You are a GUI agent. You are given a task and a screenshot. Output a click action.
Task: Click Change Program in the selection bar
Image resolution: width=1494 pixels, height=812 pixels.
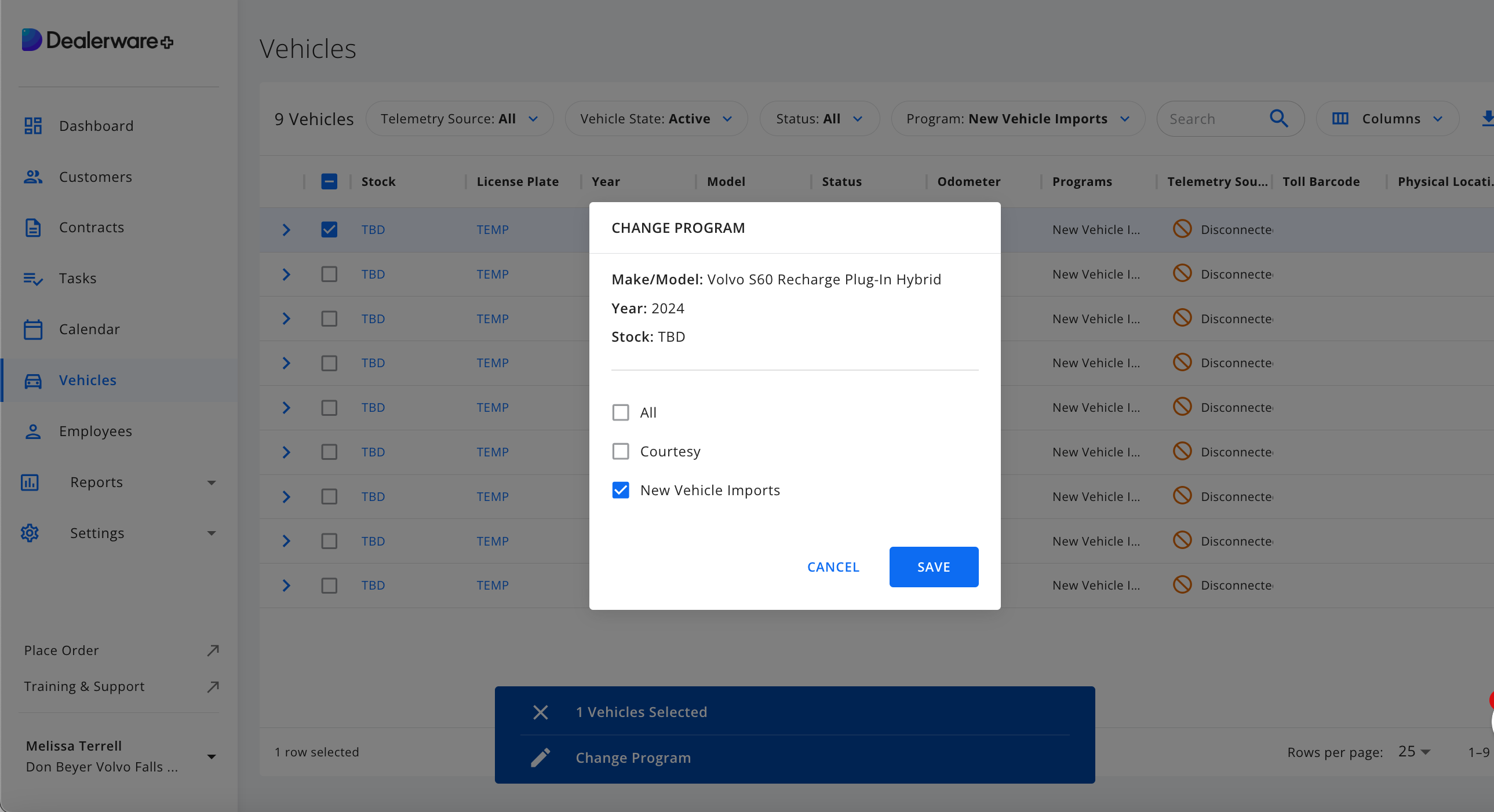(x=633, y=758)
